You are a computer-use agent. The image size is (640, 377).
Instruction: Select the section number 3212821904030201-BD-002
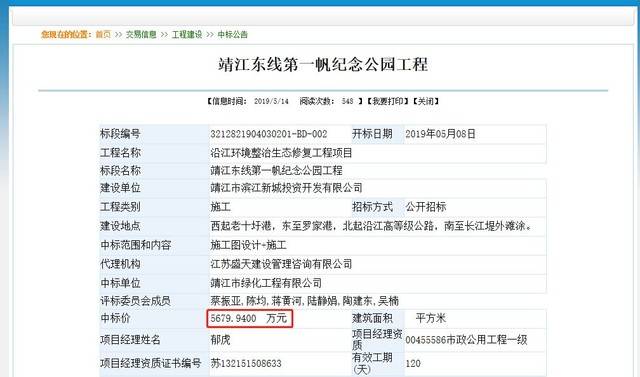pyautogui.click(x=269, y=134)
